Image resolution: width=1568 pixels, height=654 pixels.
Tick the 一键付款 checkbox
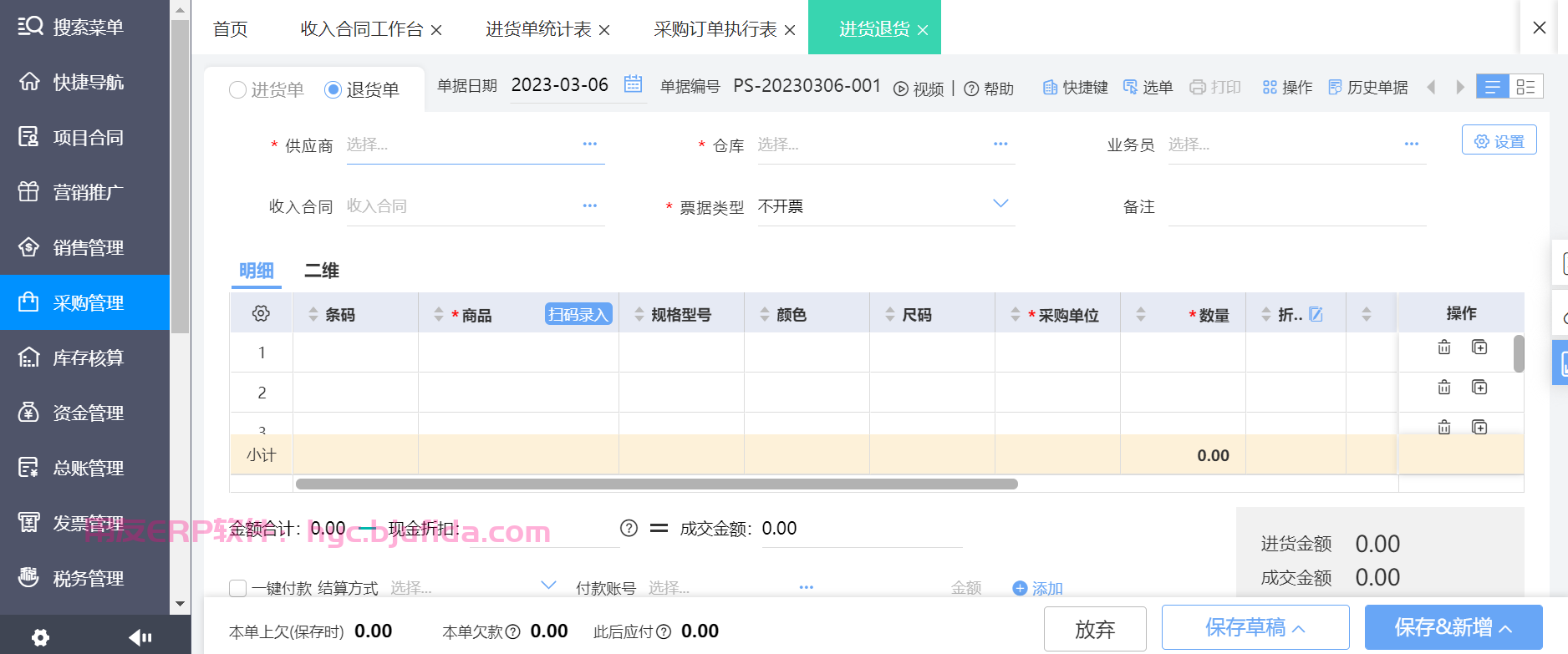coord(238,588)
